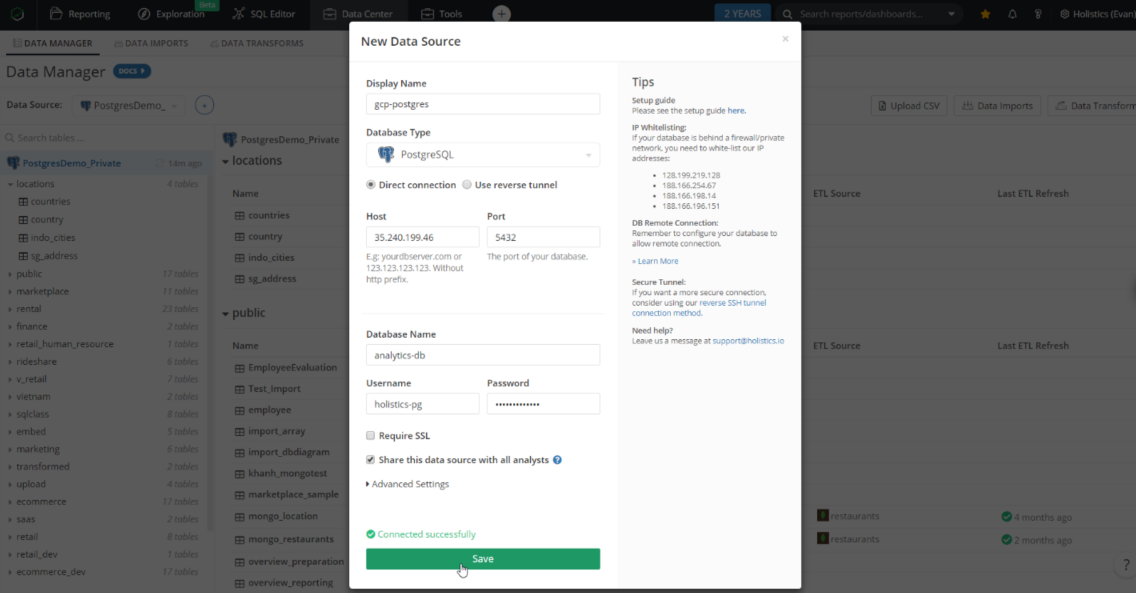Click the Password field
Screen dimensions: 1136x593
pyautogui.click(x=543, y=403)
